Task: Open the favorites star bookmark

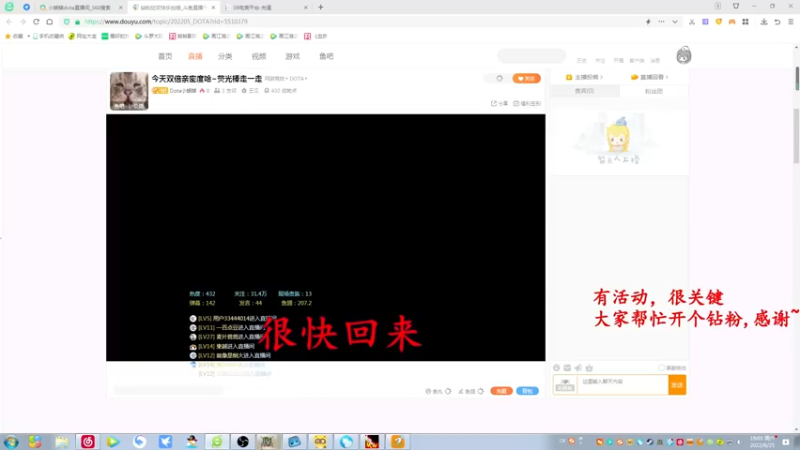Action: coord(14,36)
